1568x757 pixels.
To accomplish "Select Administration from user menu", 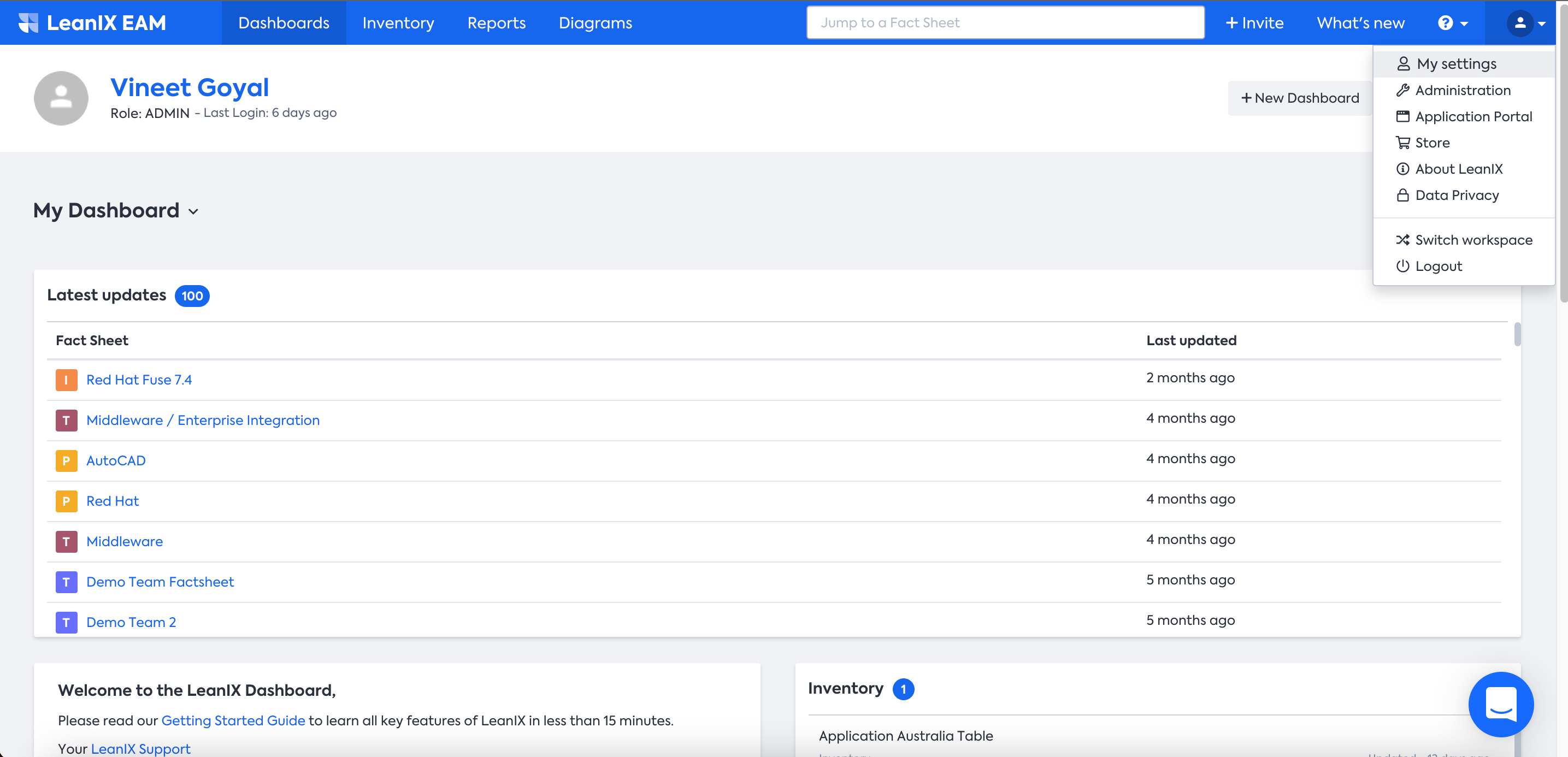I will (x=1463, y=90).
